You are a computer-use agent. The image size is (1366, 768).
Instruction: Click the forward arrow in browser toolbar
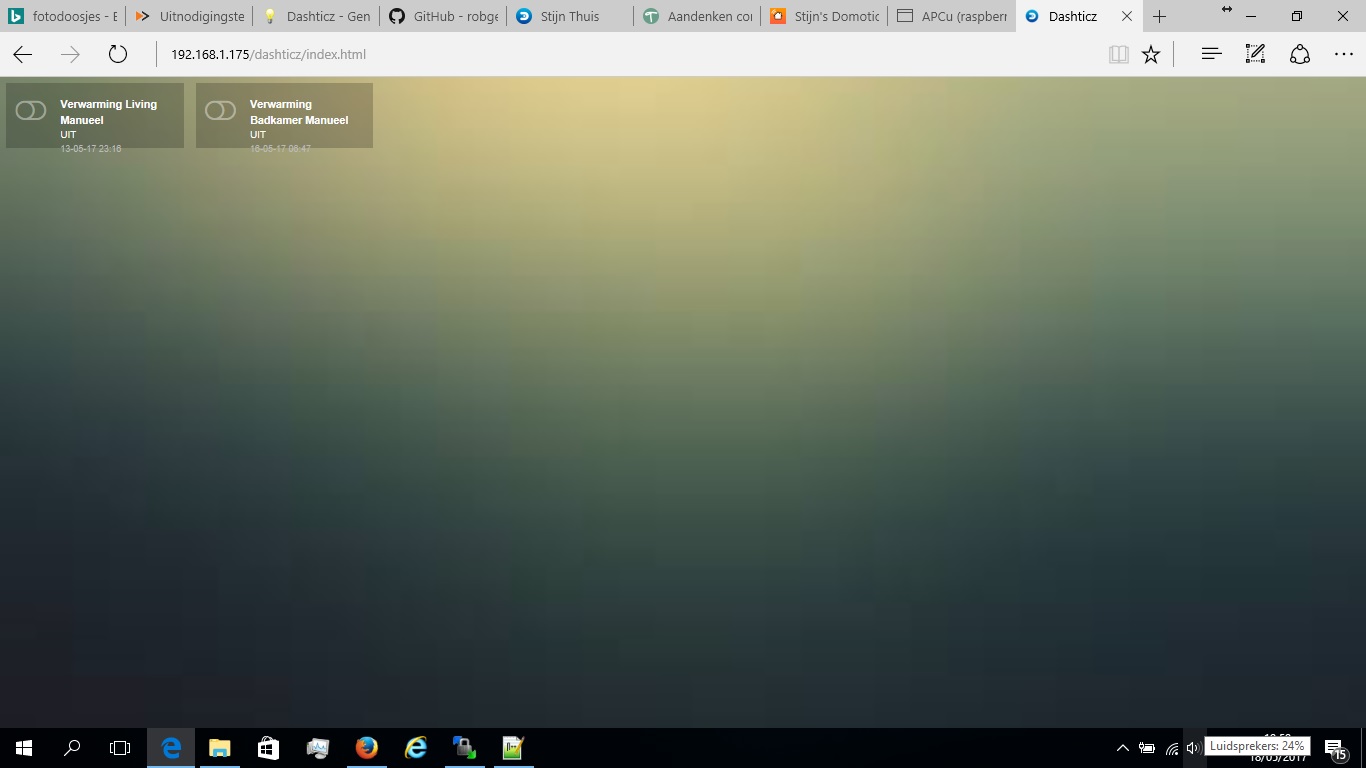pyautogui.click(x=70, y=55)
